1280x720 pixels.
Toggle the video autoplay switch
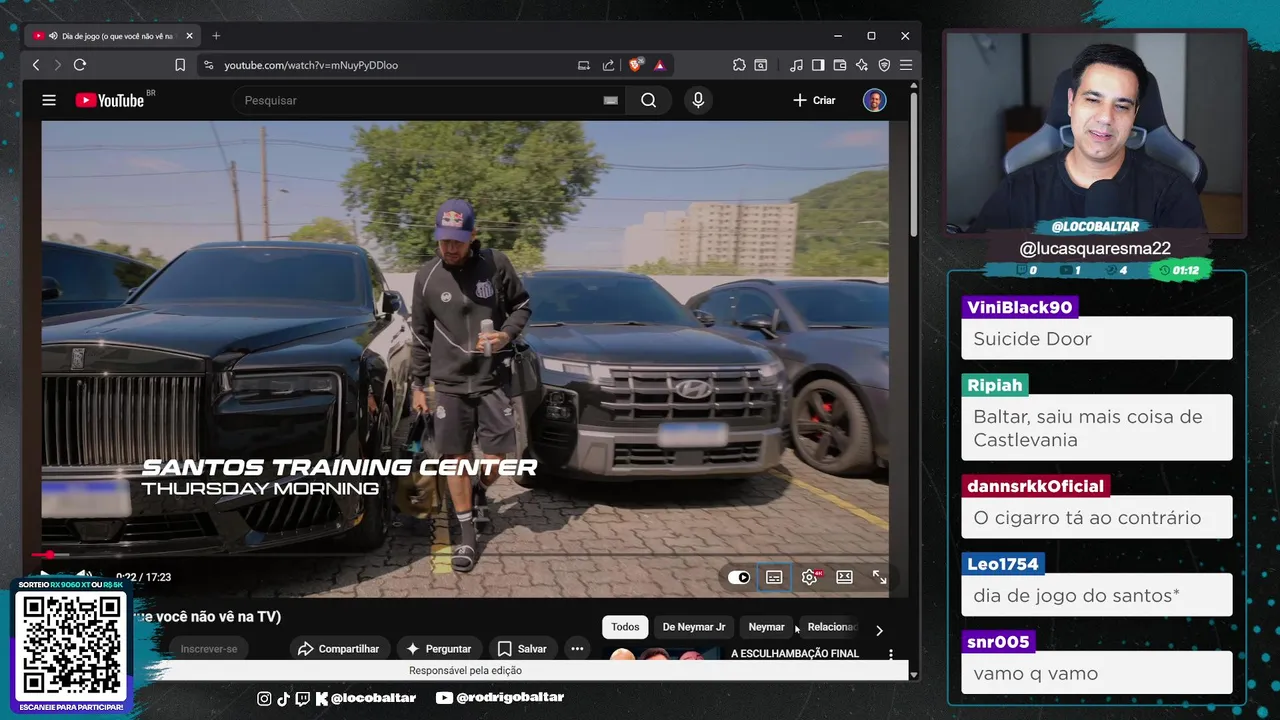click(739, 577)
